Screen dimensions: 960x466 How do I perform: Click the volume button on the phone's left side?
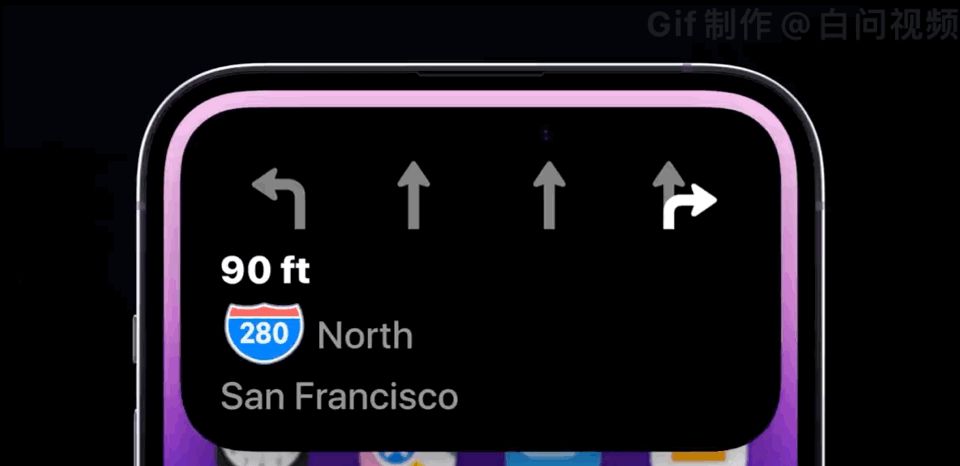click(x=135, y=340)
